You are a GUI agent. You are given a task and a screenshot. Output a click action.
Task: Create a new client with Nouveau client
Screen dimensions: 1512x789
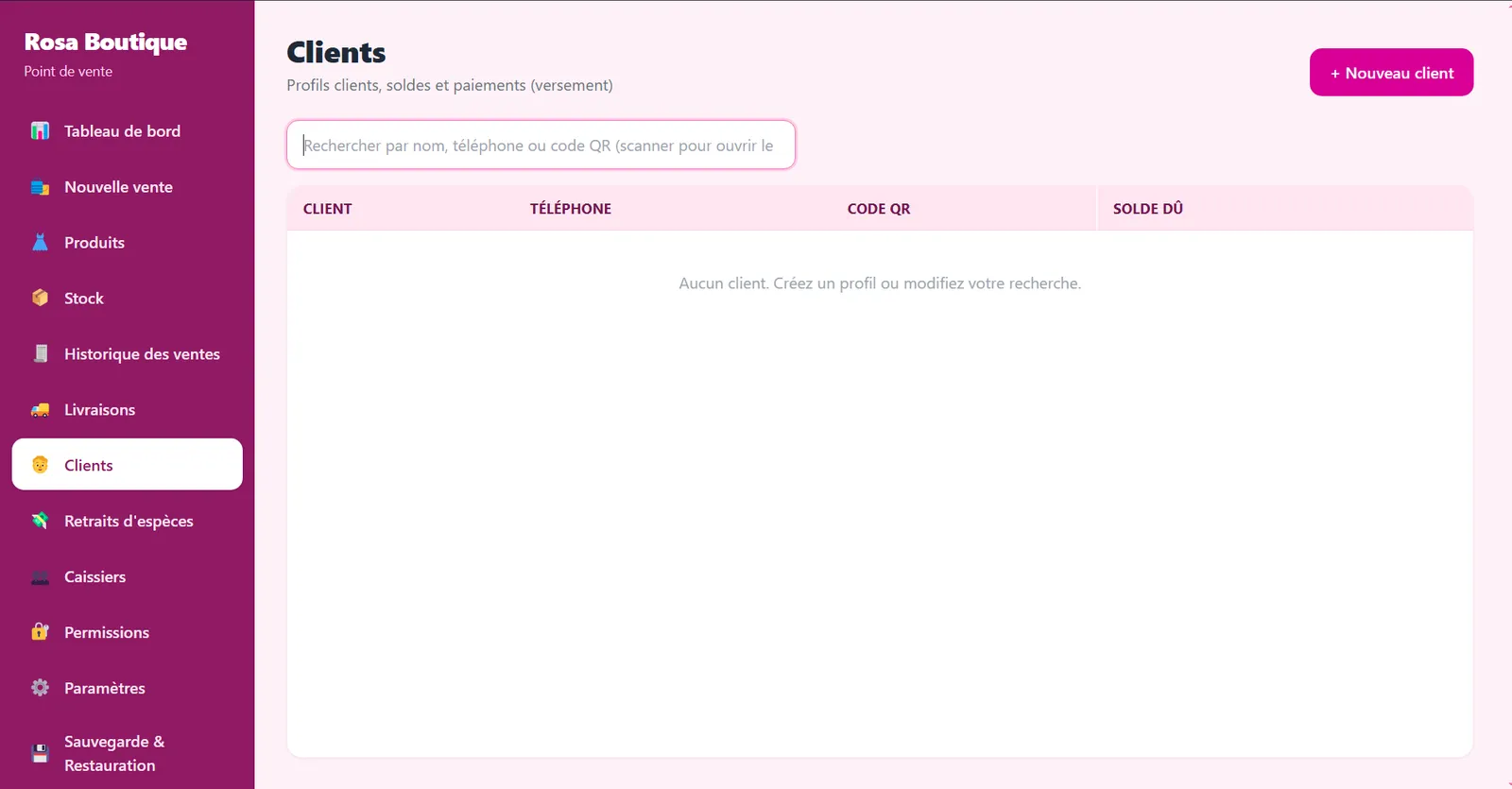point(1391,73)
